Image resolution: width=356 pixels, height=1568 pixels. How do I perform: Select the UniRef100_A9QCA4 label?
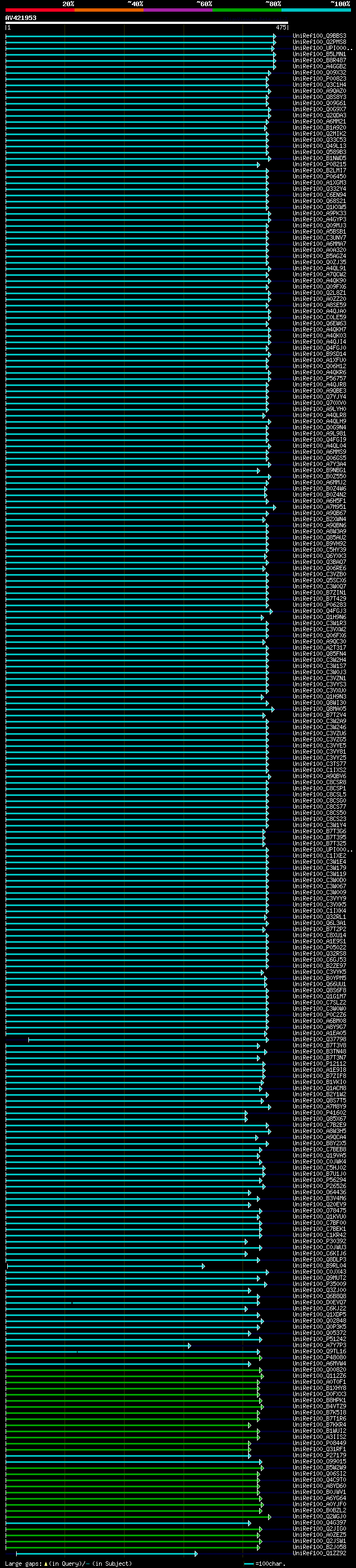[x=319, y=1137]
